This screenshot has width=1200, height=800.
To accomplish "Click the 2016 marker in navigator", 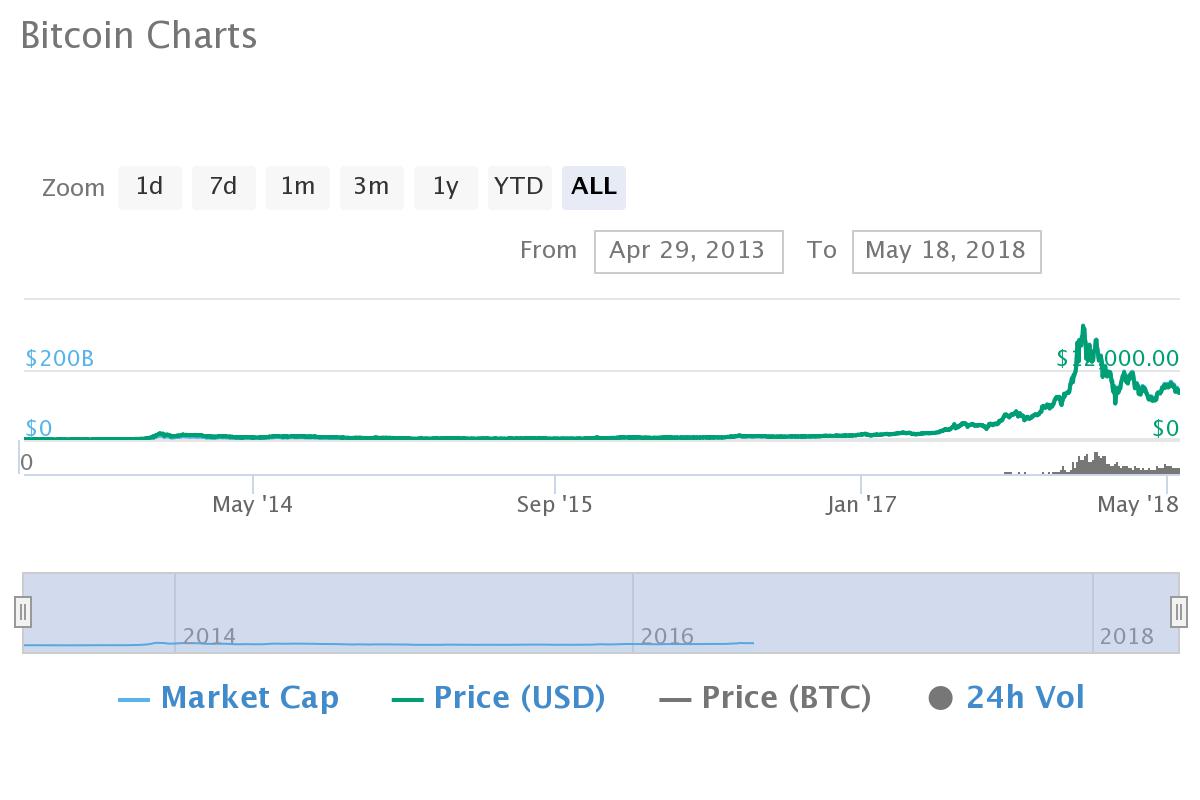I will point(667,636).
